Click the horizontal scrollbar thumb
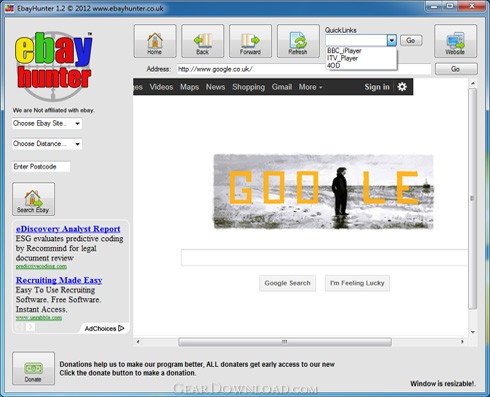Screen dimensions: 490x397 [x=285, y=342]
